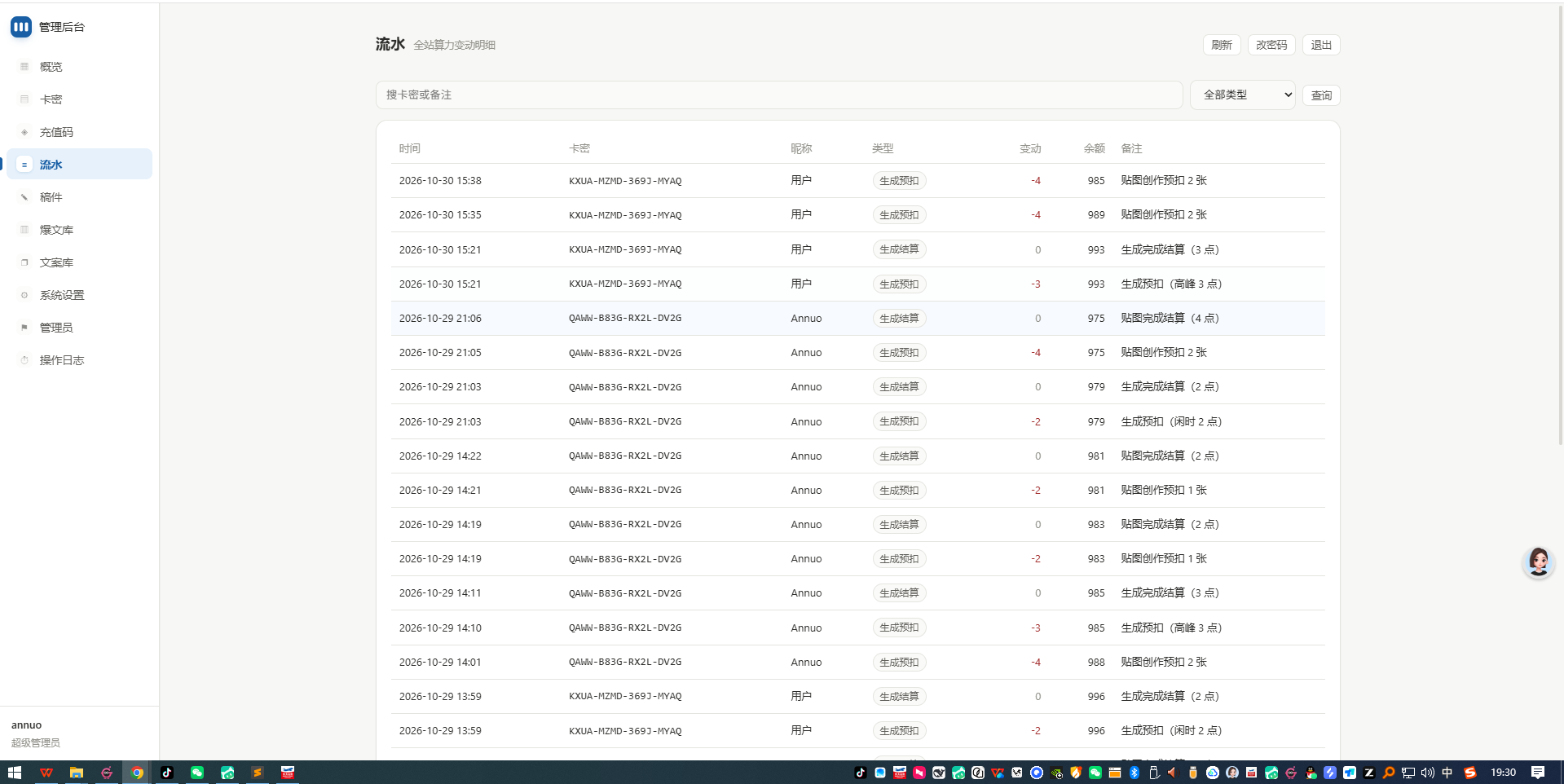This screenshot has height=784, width=1564.
Task: Click the timestamp 2026-10-29 14:01
Action: pos(440,663)
